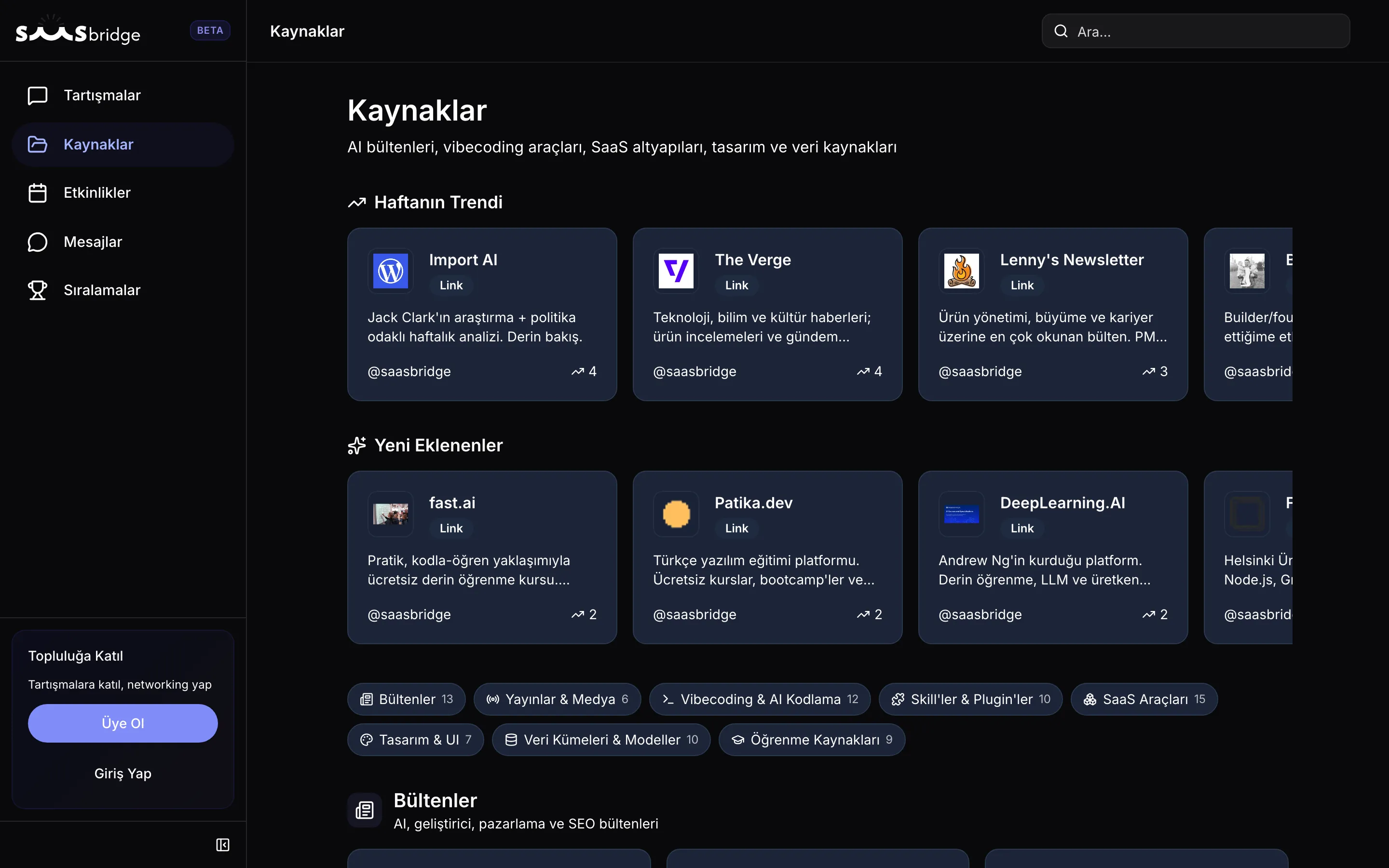
Task: Click the BETA badge
Action: (210, 30)
